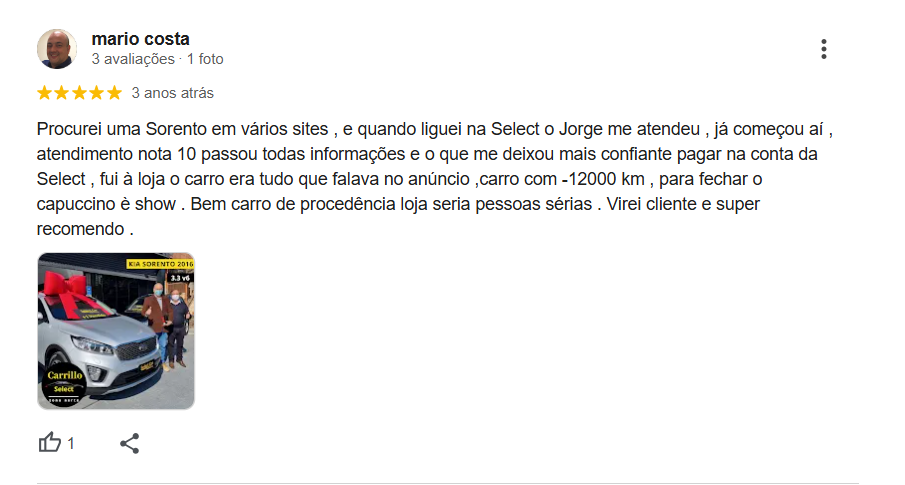
Task: Click the '3 avaliações' reviewer stats text
Action: [x=133, y=59]
